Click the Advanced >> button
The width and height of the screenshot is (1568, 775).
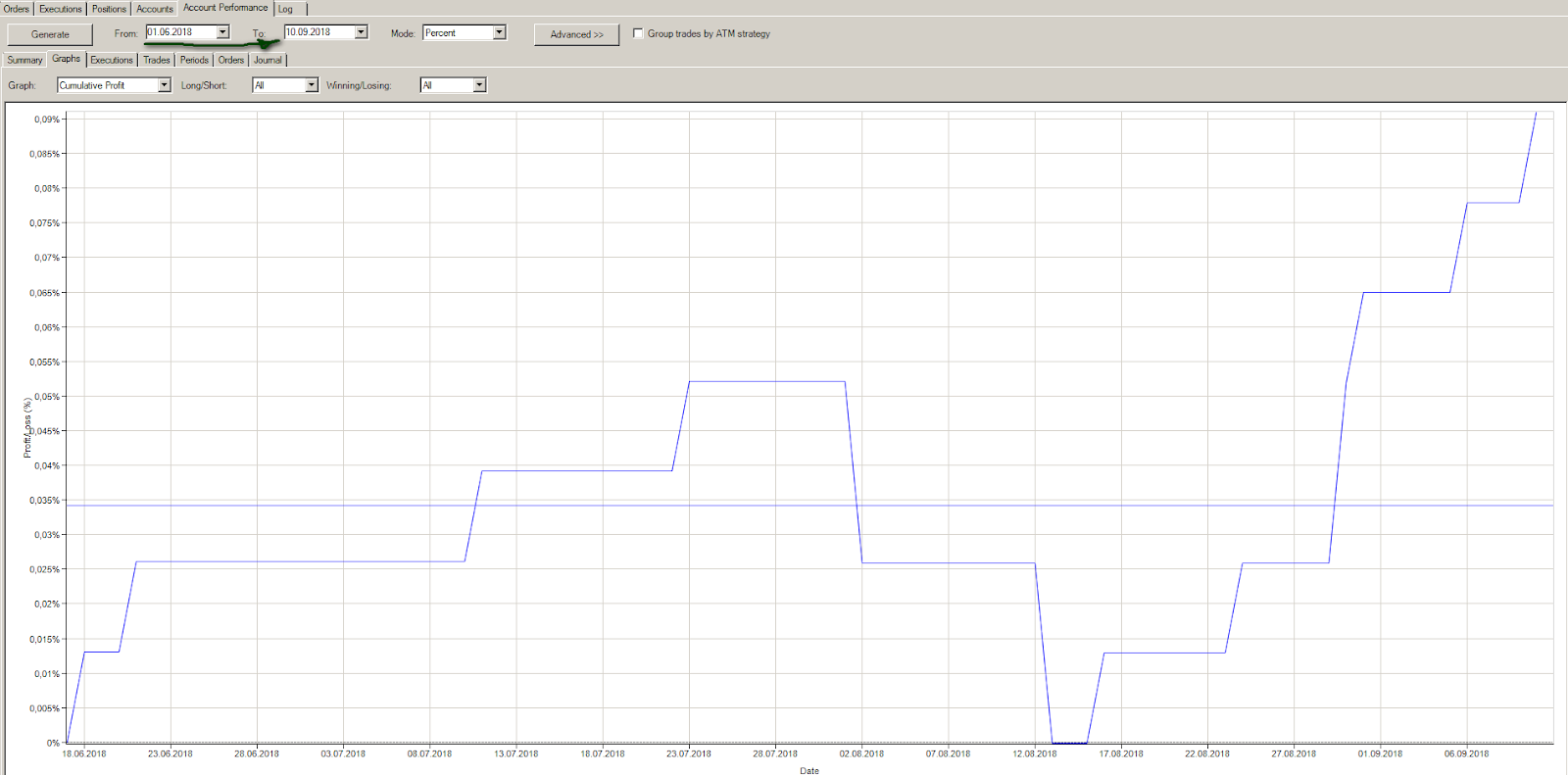click(x=577, y=34)
